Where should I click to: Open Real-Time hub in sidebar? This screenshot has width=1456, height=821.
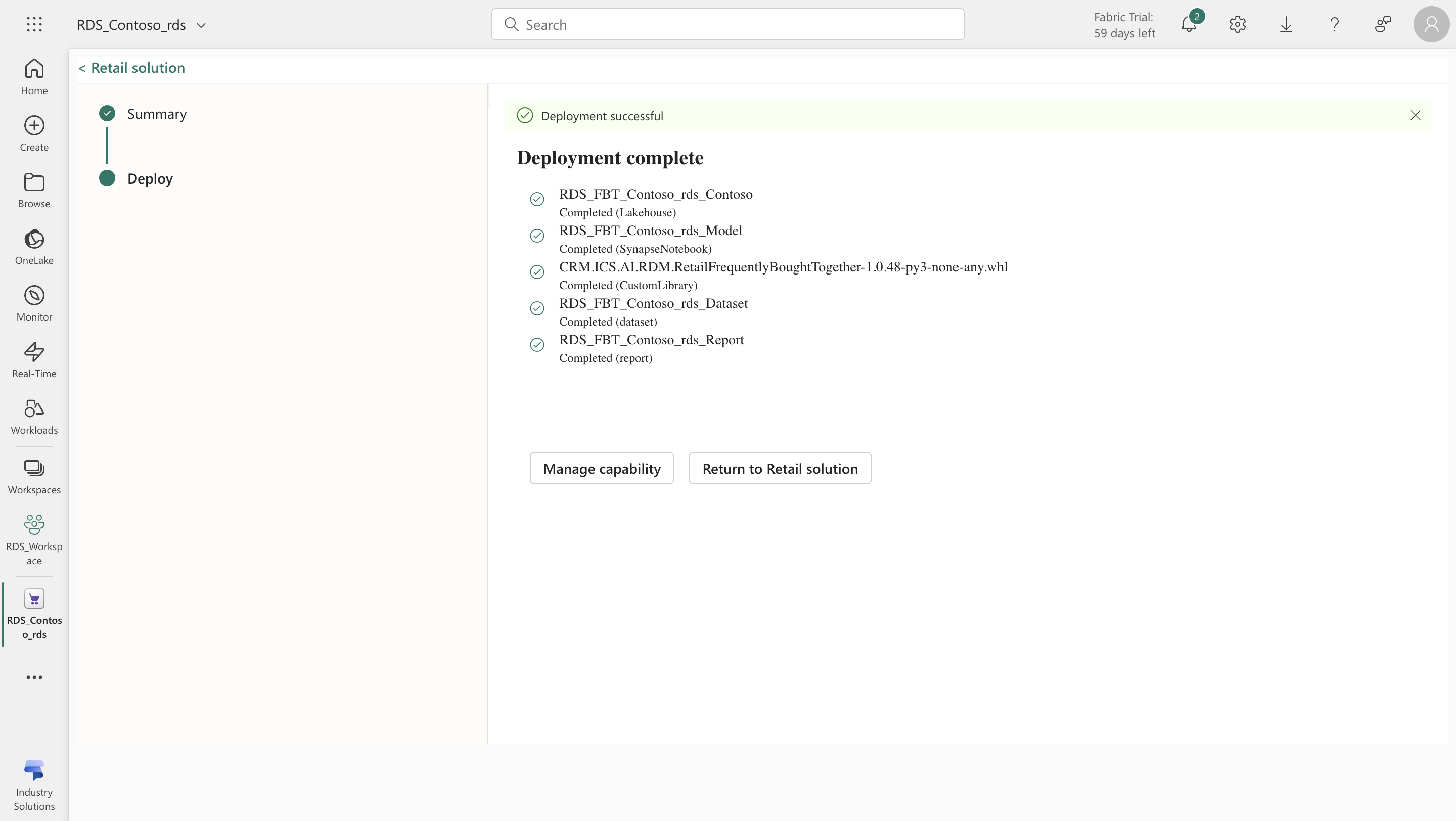[34, 359]
